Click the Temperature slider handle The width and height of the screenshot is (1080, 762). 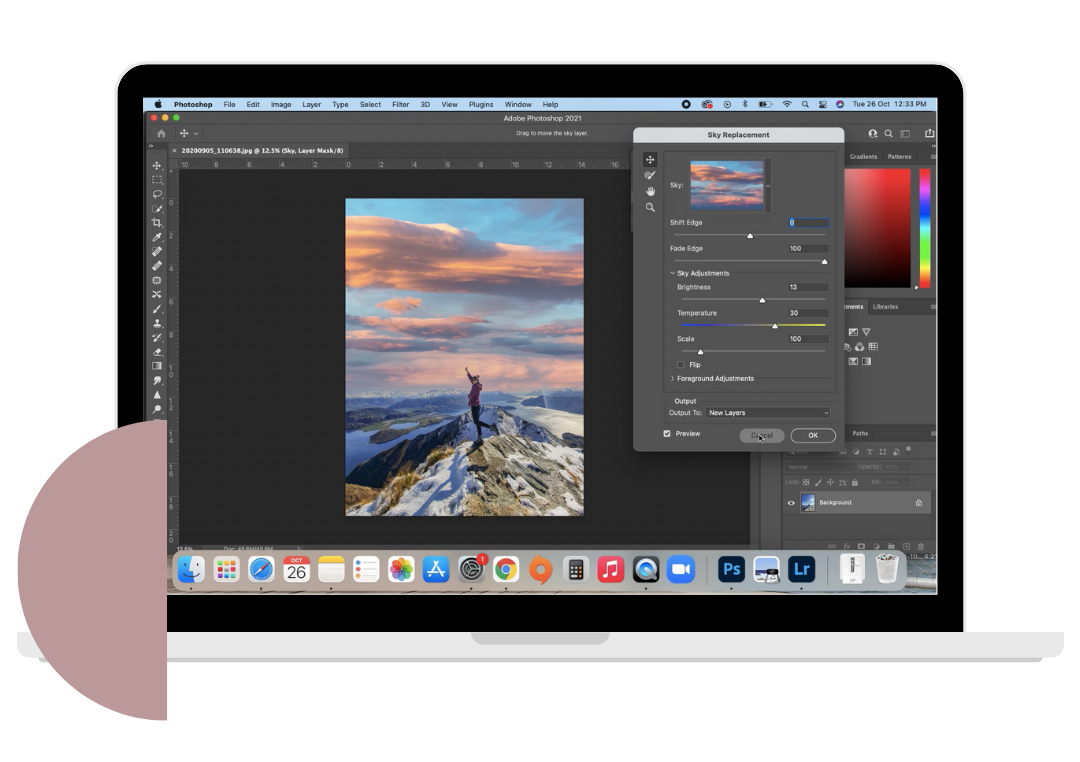[x=775, y=326]
